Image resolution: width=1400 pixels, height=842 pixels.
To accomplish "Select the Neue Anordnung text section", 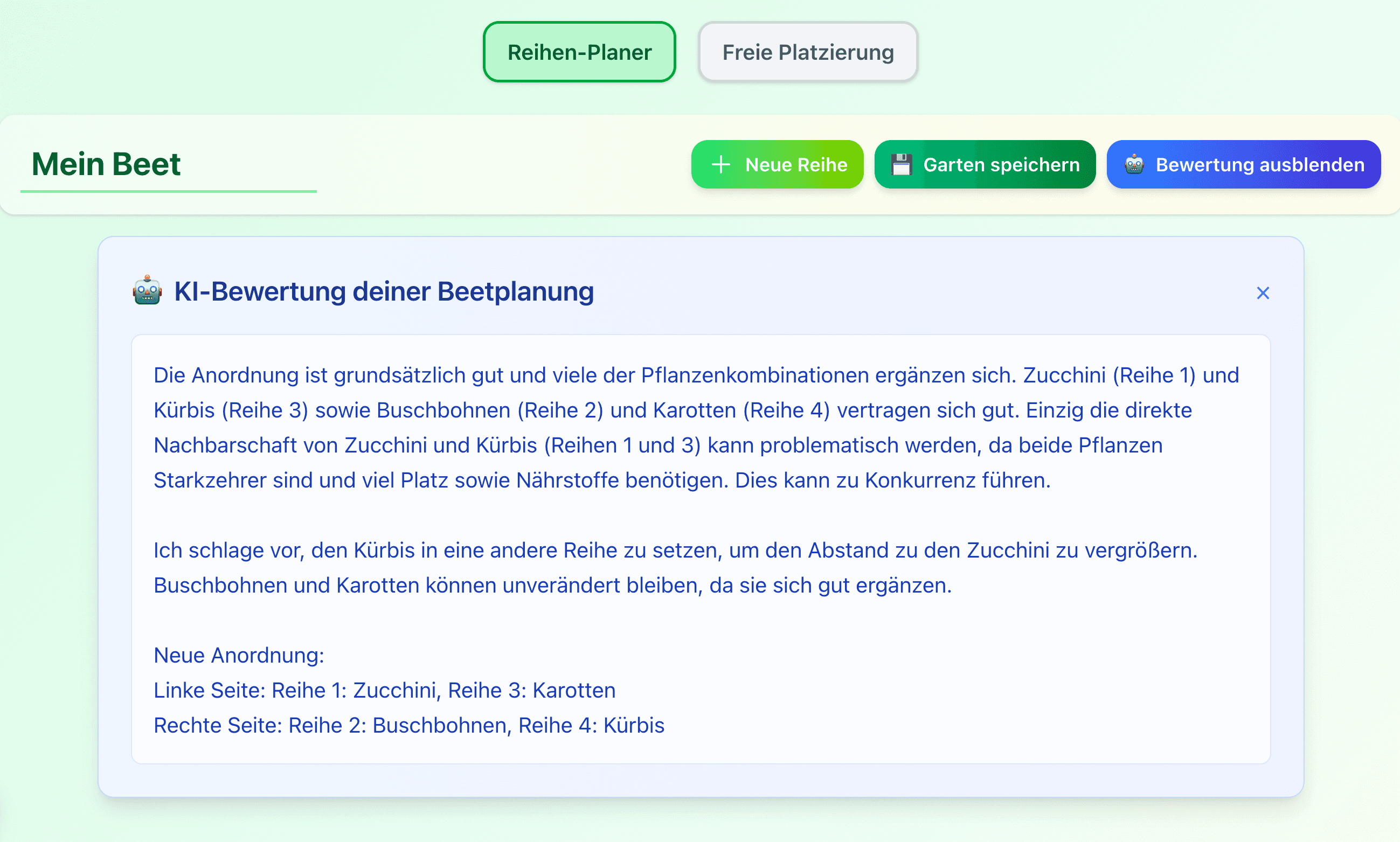I will point(238,655).
